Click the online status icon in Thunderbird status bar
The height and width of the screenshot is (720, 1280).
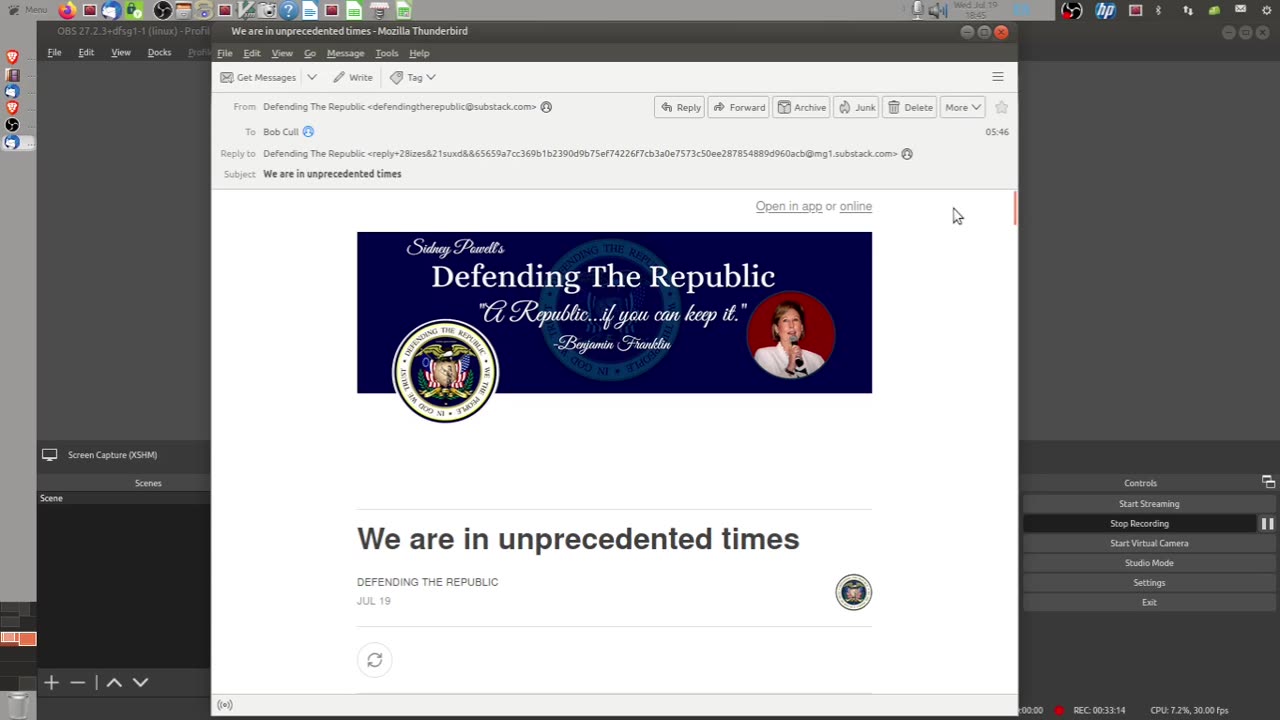click(x=225, y=705)
